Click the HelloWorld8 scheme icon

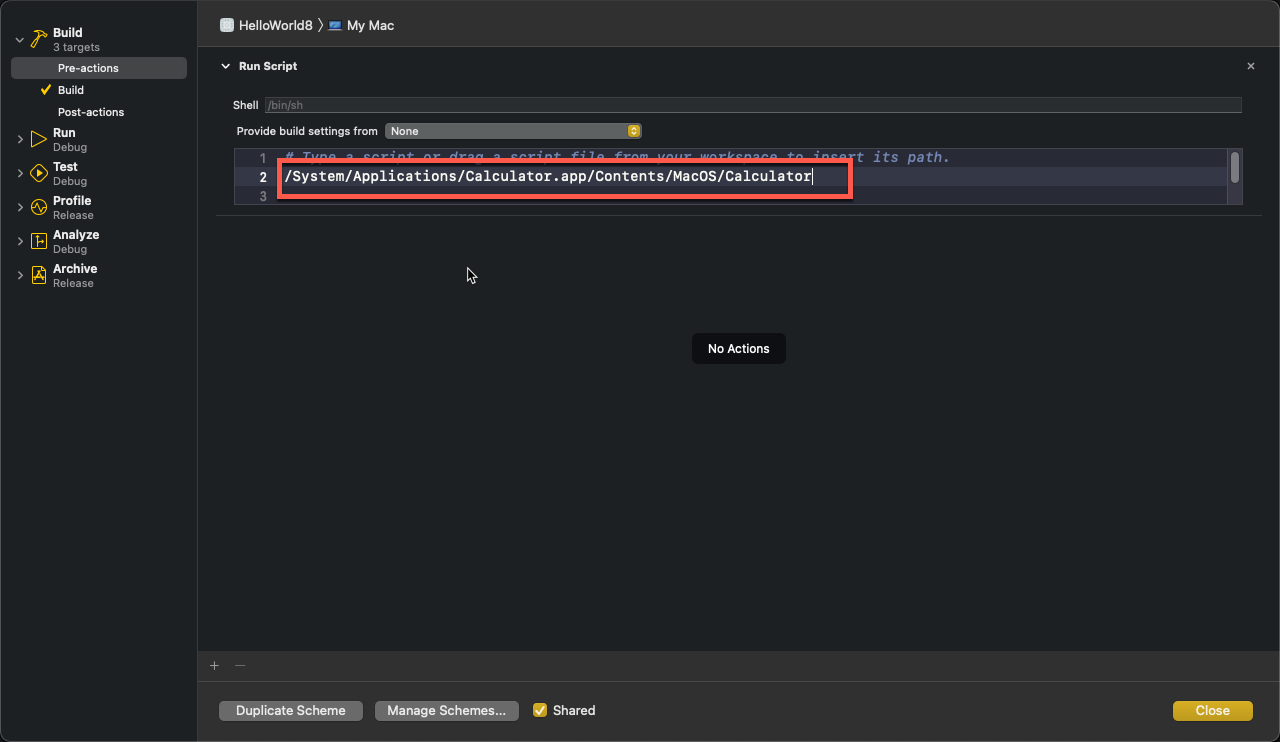(x=227, y=25)
